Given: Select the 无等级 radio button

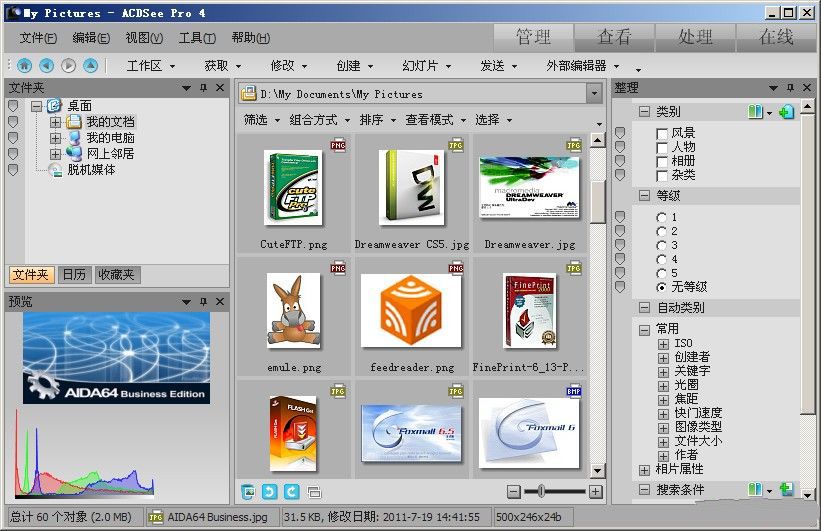Looking at the screenshot, I should point(662,287).
